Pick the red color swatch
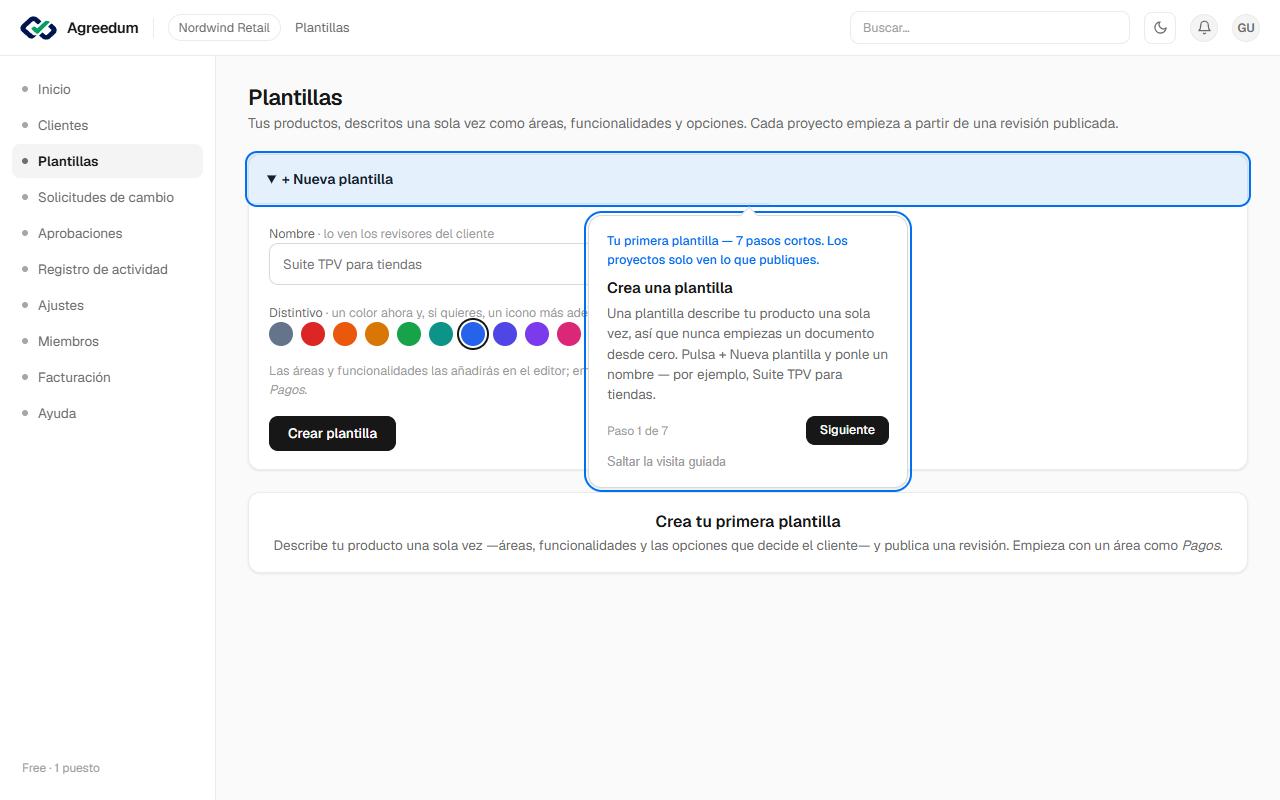The width and height of the screenshot is (1280, 800). (x=313, y=334)
